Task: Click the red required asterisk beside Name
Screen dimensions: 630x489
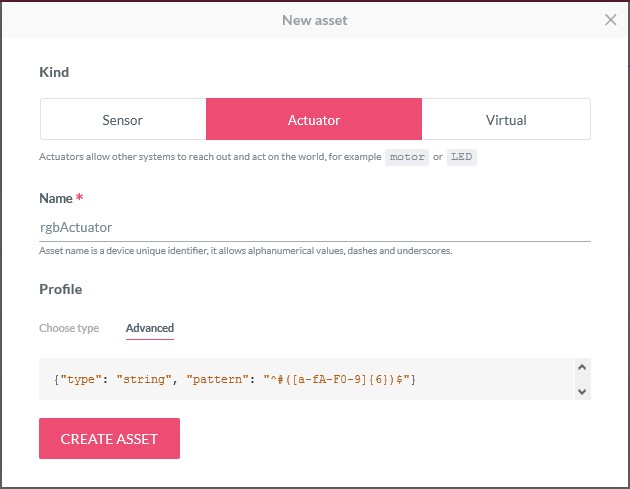Action: coord(80,198)
